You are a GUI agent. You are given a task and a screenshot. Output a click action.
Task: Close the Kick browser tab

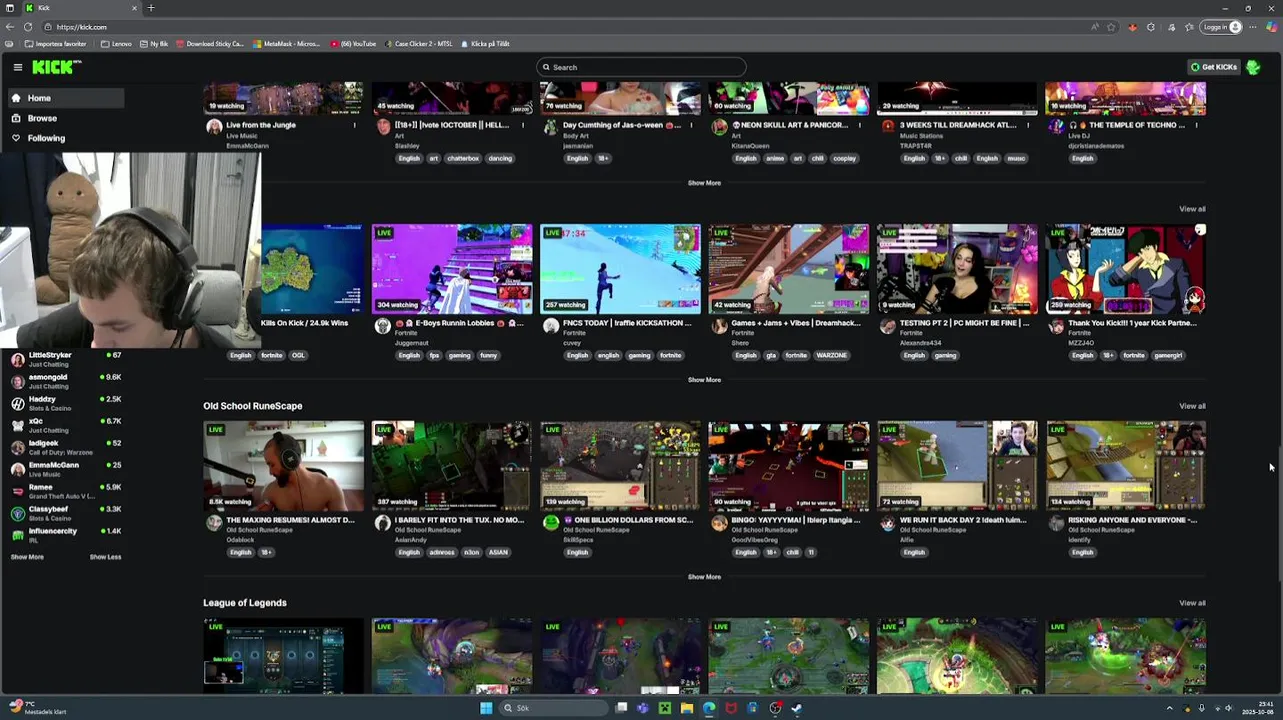[x=136, y=8]
